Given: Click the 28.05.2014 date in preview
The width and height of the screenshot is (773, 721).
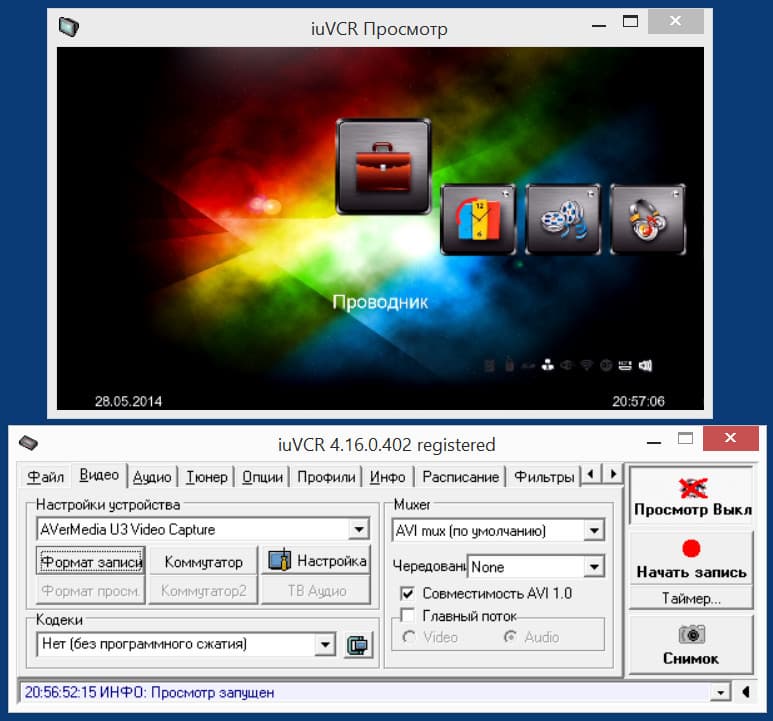Looking at the screenshot, I should [x=128, y=401].
